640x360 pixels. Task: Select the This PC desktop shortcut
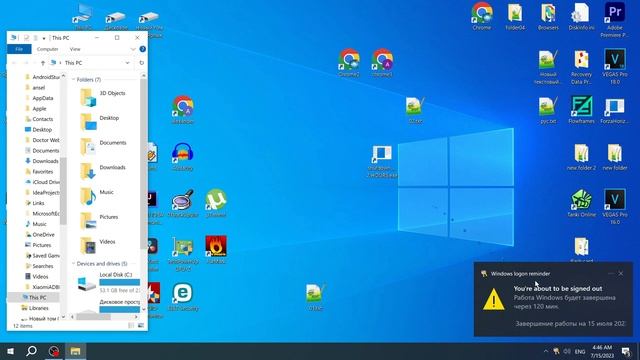(83, 16)
